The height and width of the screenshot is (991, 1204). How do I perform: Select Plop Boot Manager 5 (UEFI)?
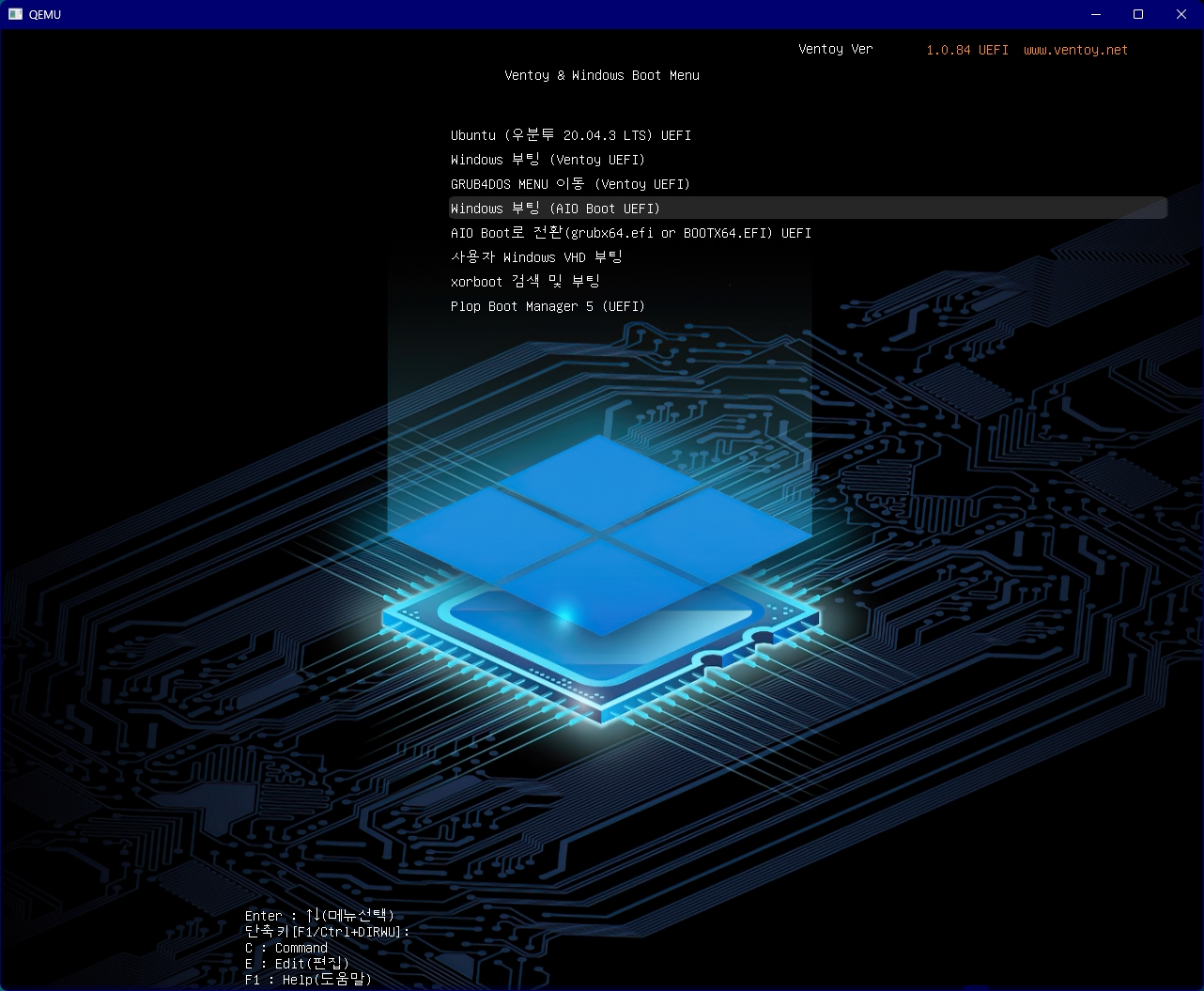click(548, 306)
